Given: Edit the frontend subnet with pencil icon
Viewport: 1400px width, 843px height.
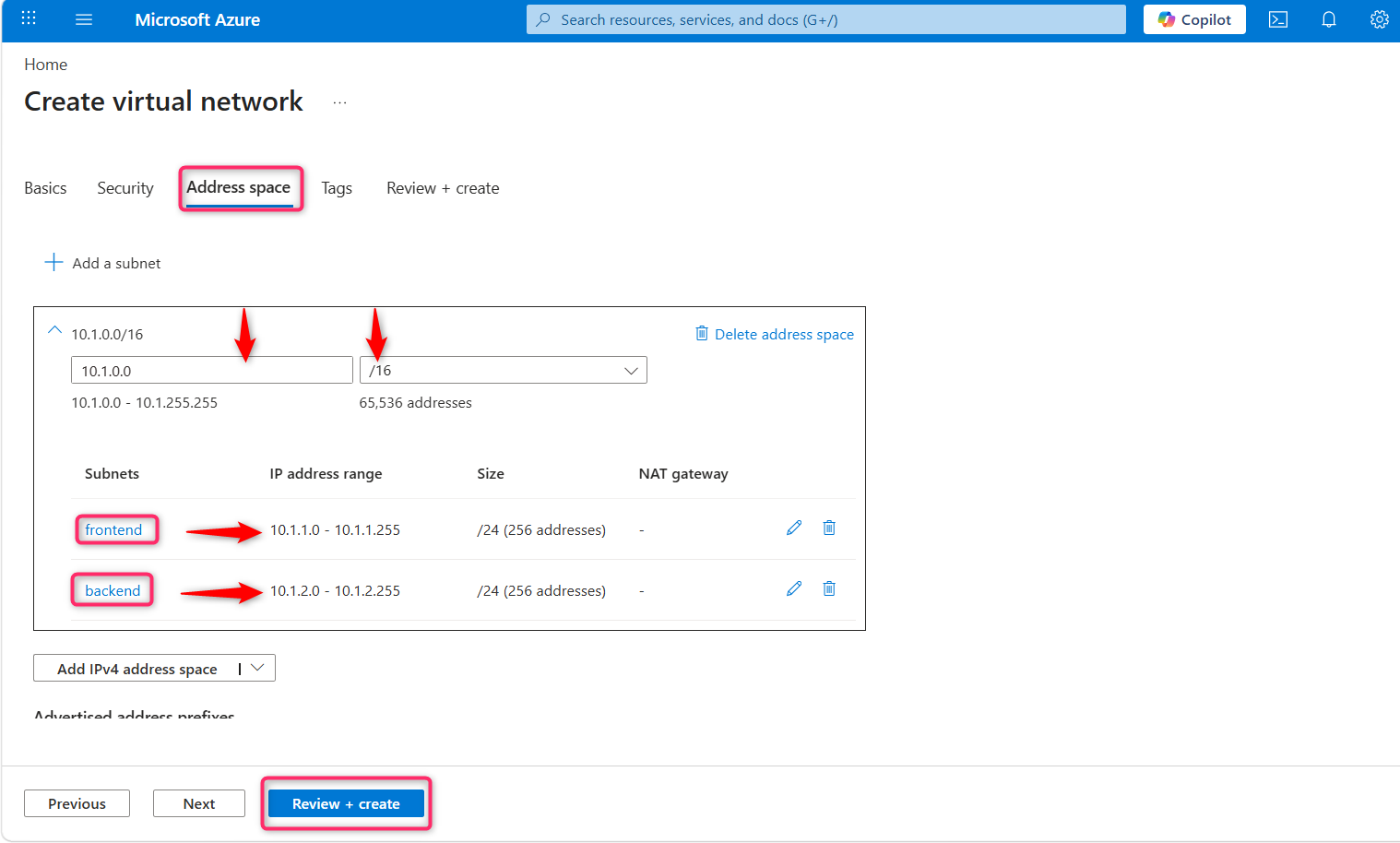Looking at the screenshot, I should 794,528.
